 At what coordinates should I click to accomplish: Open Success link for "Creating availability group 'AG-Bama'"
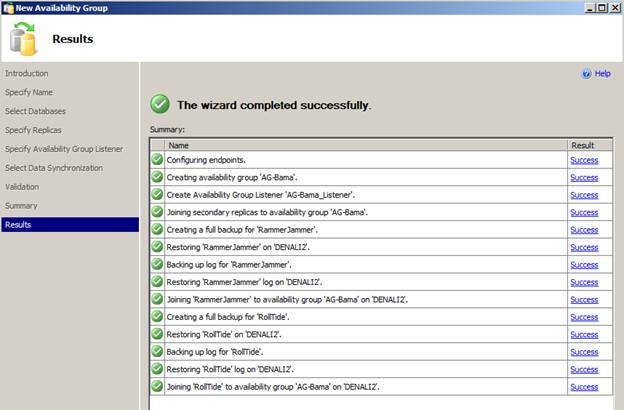[x=584, y=178]
